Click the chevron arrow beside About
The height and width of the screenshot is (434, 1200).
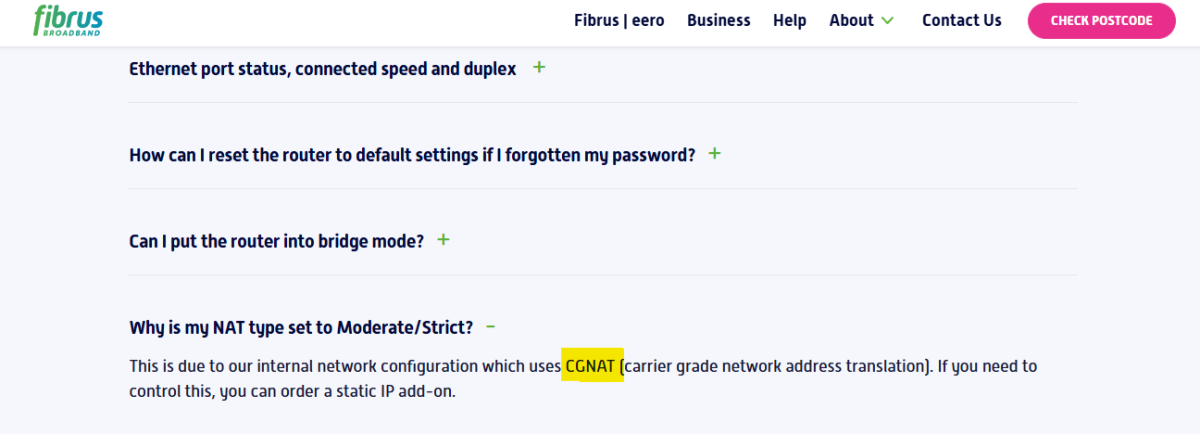pos(887,21)
